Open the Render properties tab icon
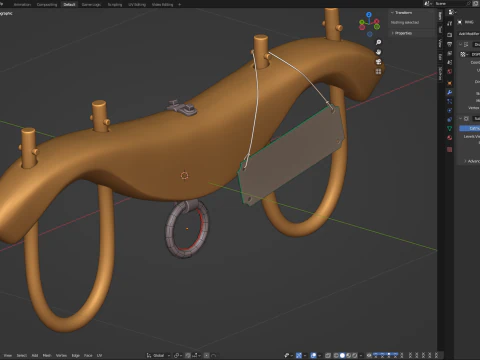Screen dimensions: 480x360 450,35
